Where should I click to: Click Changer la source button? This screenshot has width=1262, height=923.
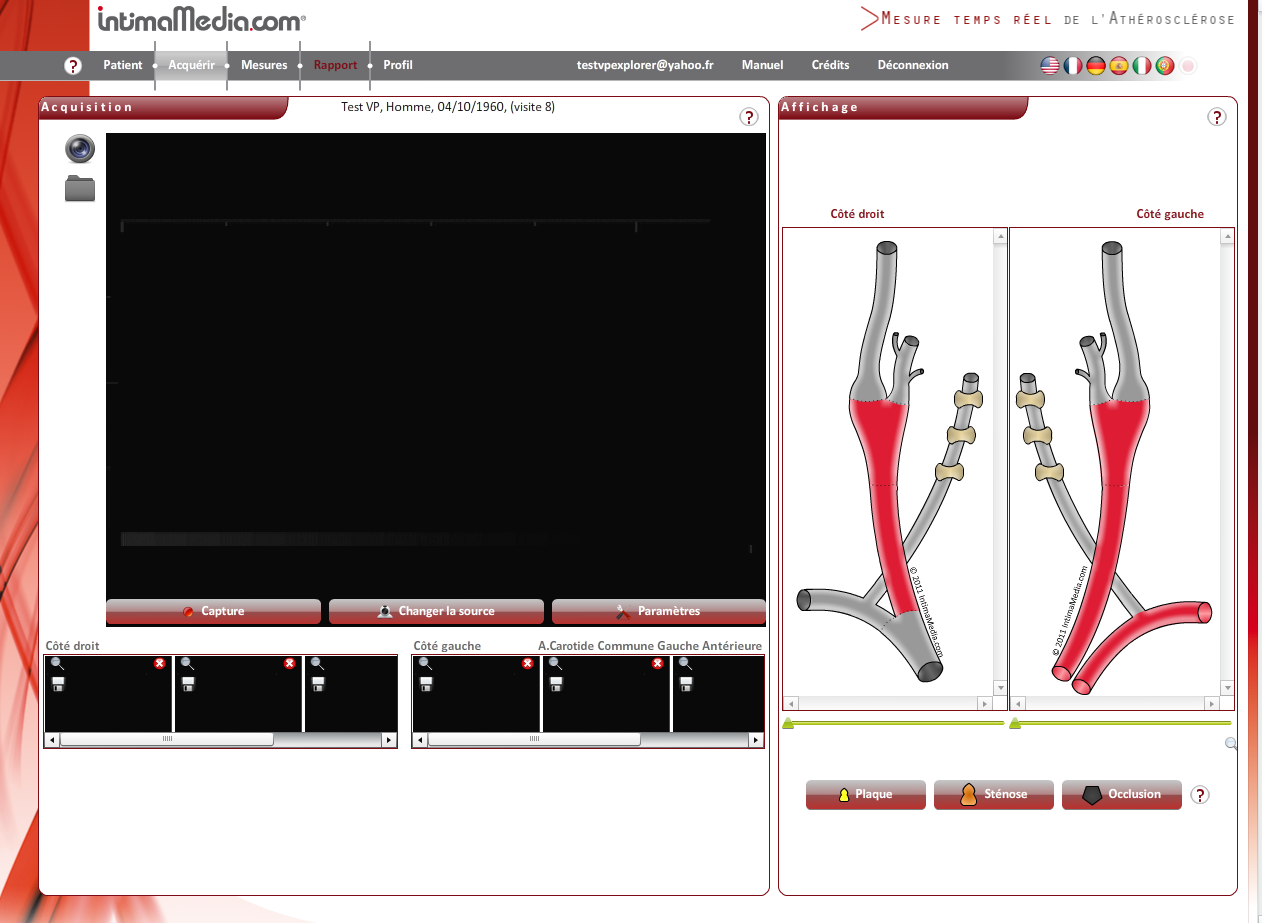[x=436, y=611]
